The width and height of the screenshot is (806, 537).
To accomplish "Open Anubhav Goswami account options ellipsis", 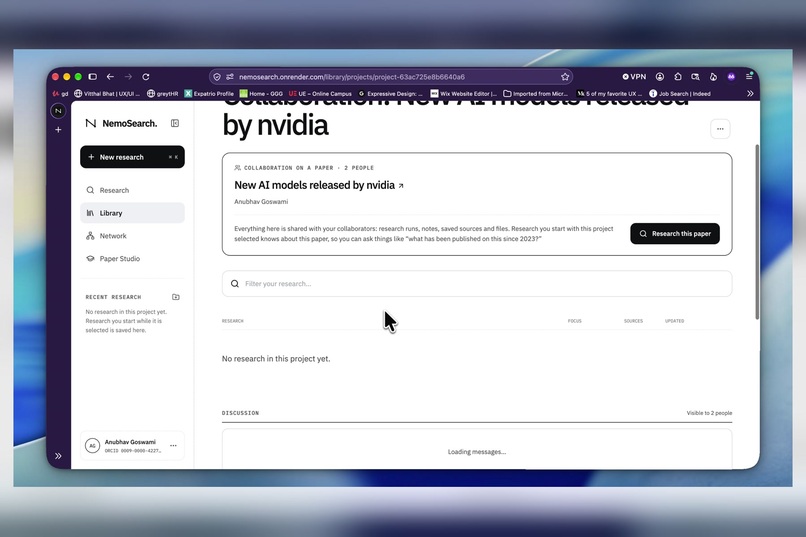I will coord(173,446).
